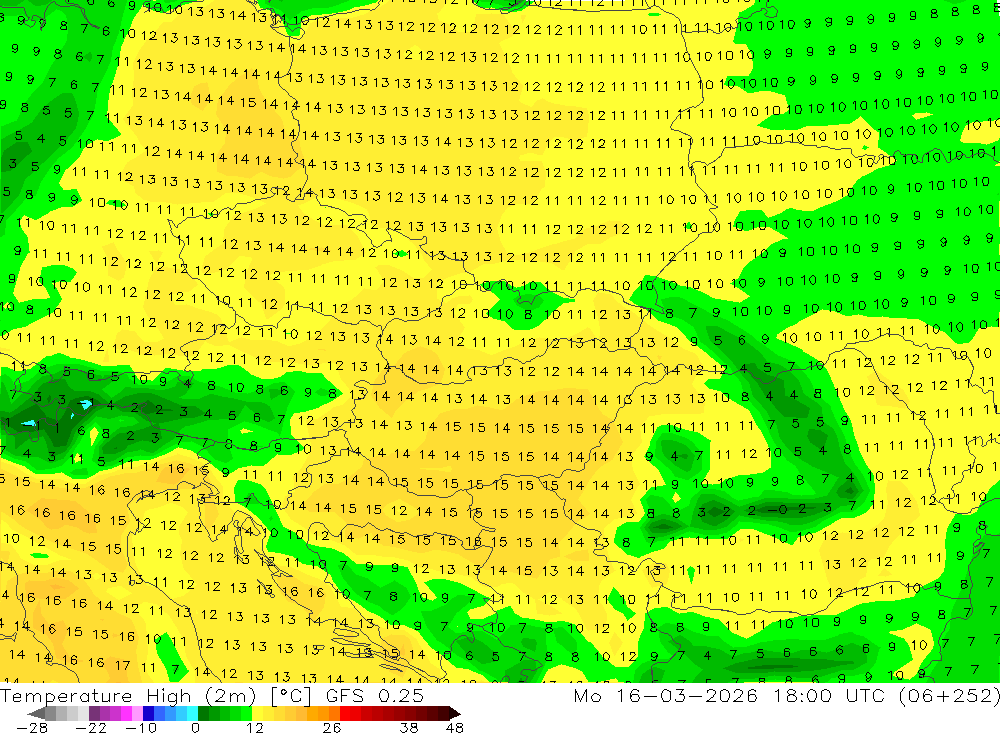Click the "-28" legend label
Viewport: 1000px width, 733px height.
pyautogui.click(x=32, y=728)
